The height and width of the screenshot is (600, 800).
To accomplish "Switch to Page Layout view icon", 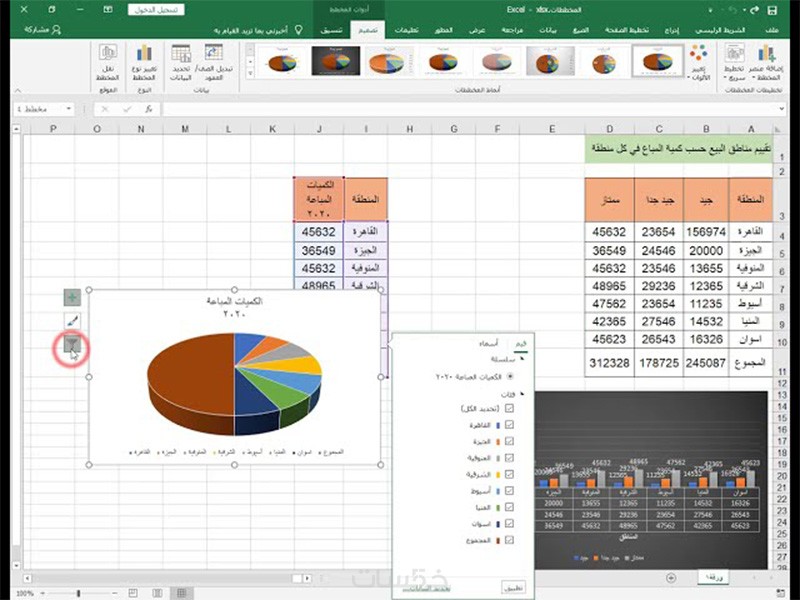I will tap(157, 593).
